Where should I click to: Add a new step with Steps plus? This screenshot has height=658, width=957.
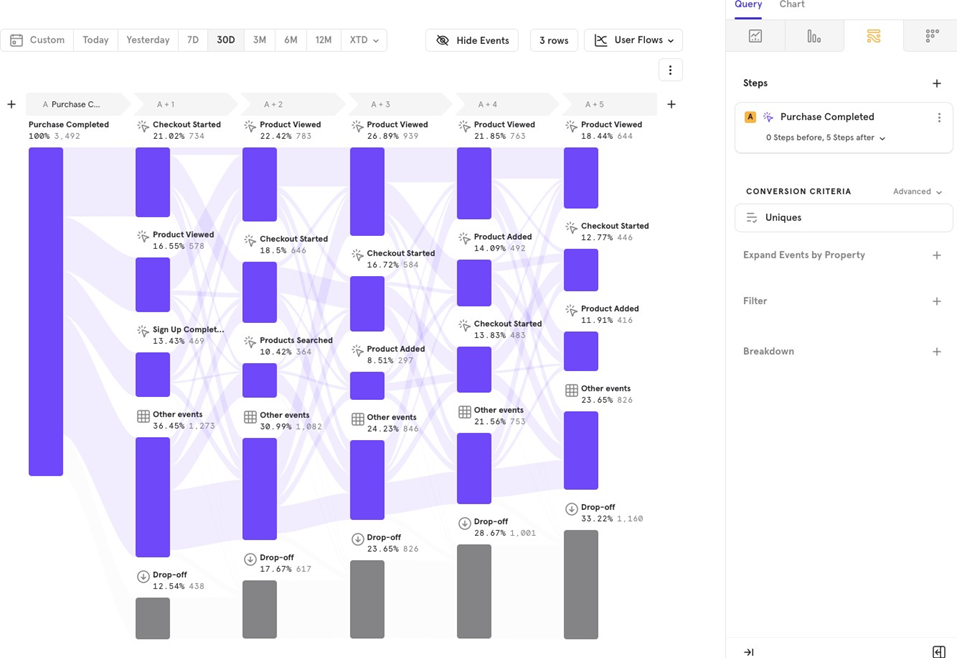[936, 84]
